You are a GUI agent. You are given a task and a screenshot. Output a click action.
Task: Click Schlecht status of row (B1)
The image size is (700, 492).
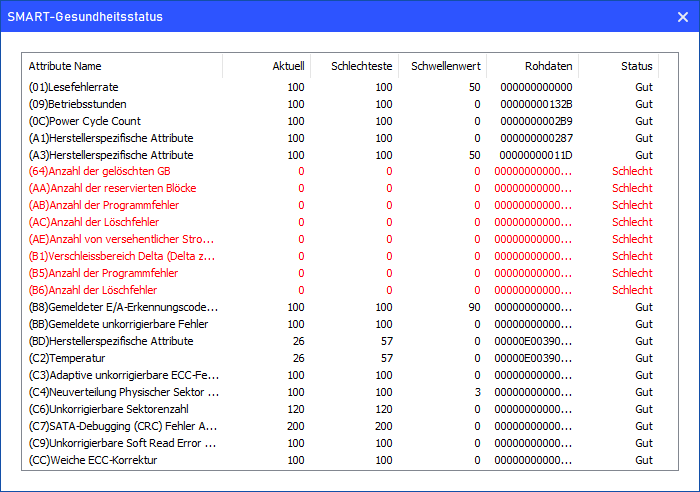pos(632,256)
